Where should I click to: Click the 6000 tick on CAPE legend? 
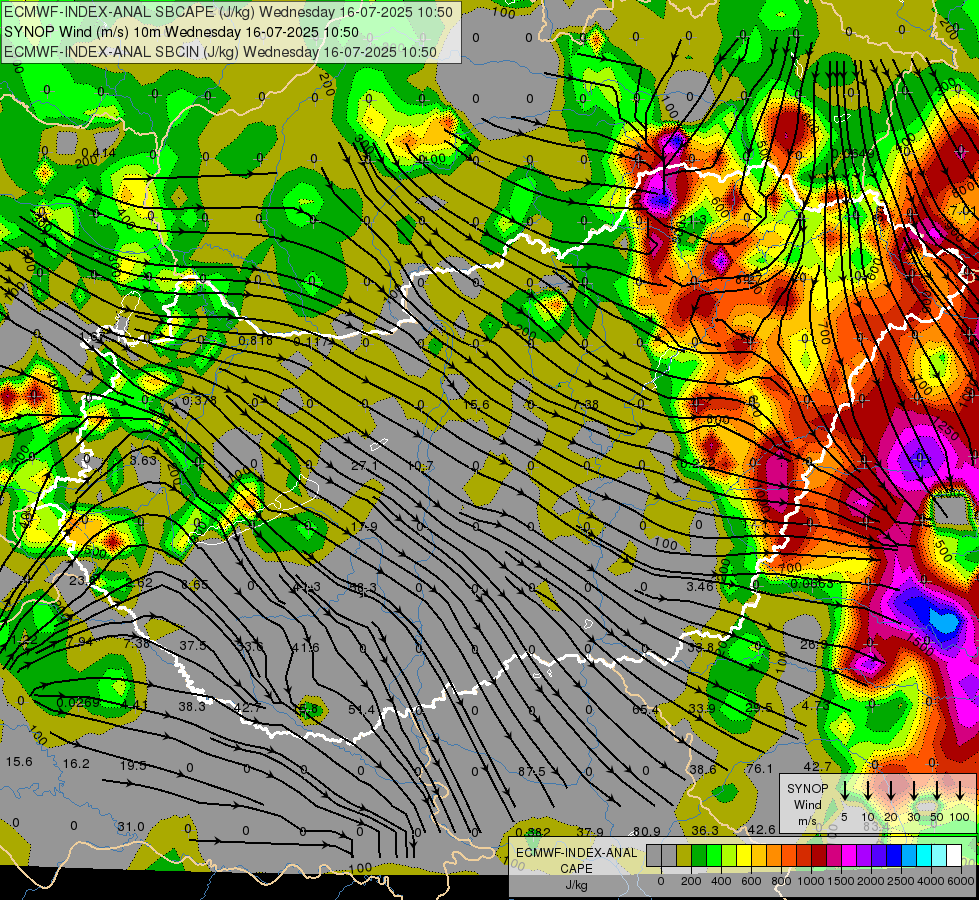click(x=961, y=881)
